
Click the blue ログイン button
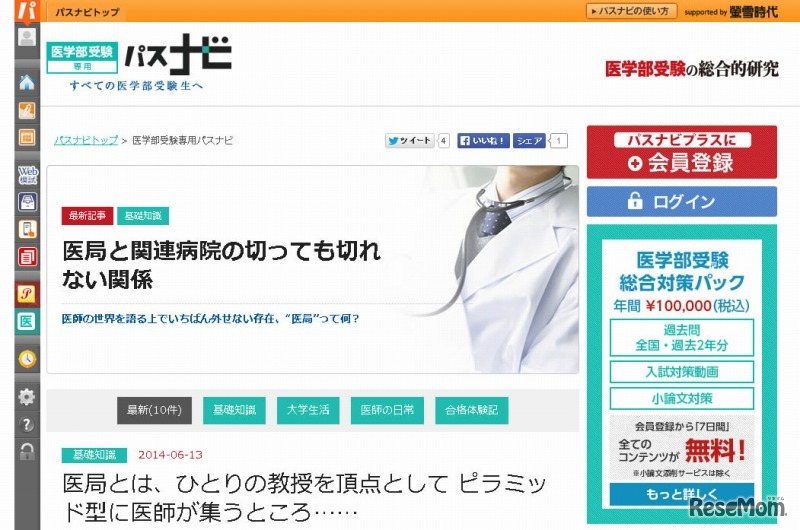point(682,201)
